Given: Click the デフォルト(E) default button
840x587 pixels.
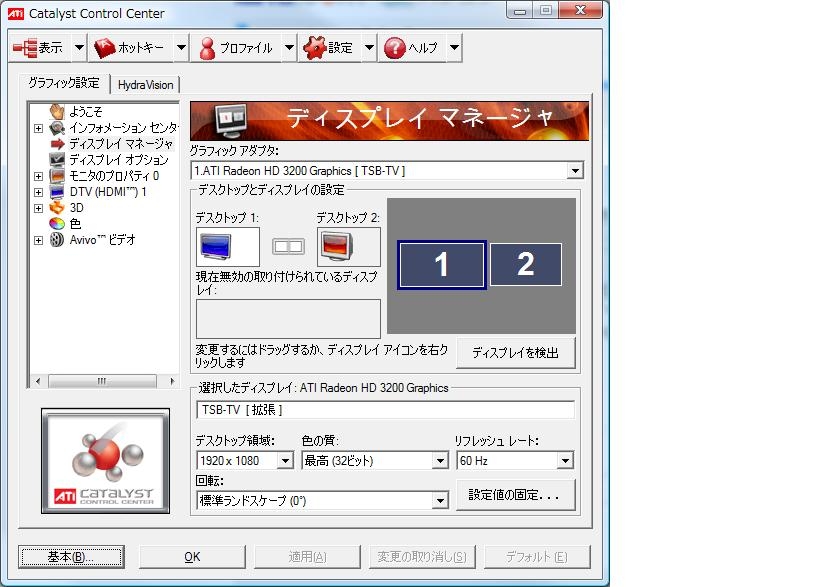Looking at the screenshot, I should pos(537,557).
